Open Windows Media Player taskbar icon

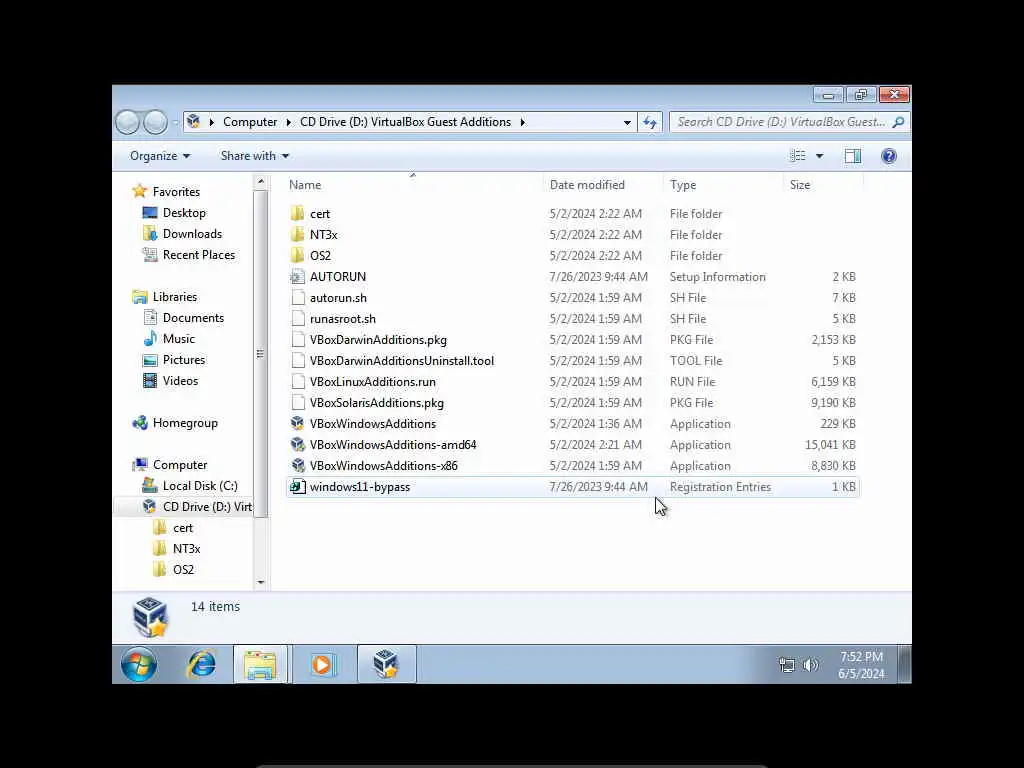(323, 665)
